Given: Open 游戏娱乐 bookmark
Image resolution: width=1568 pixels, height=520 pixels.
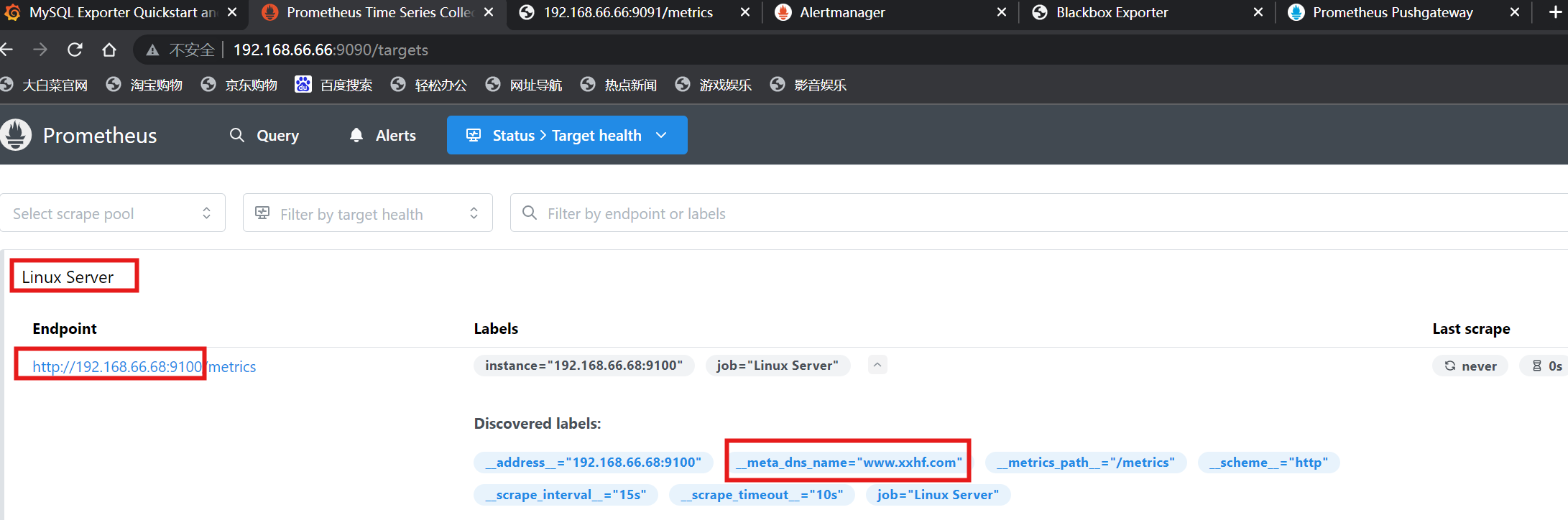Looking at the screenshot, I should (714, 85).
